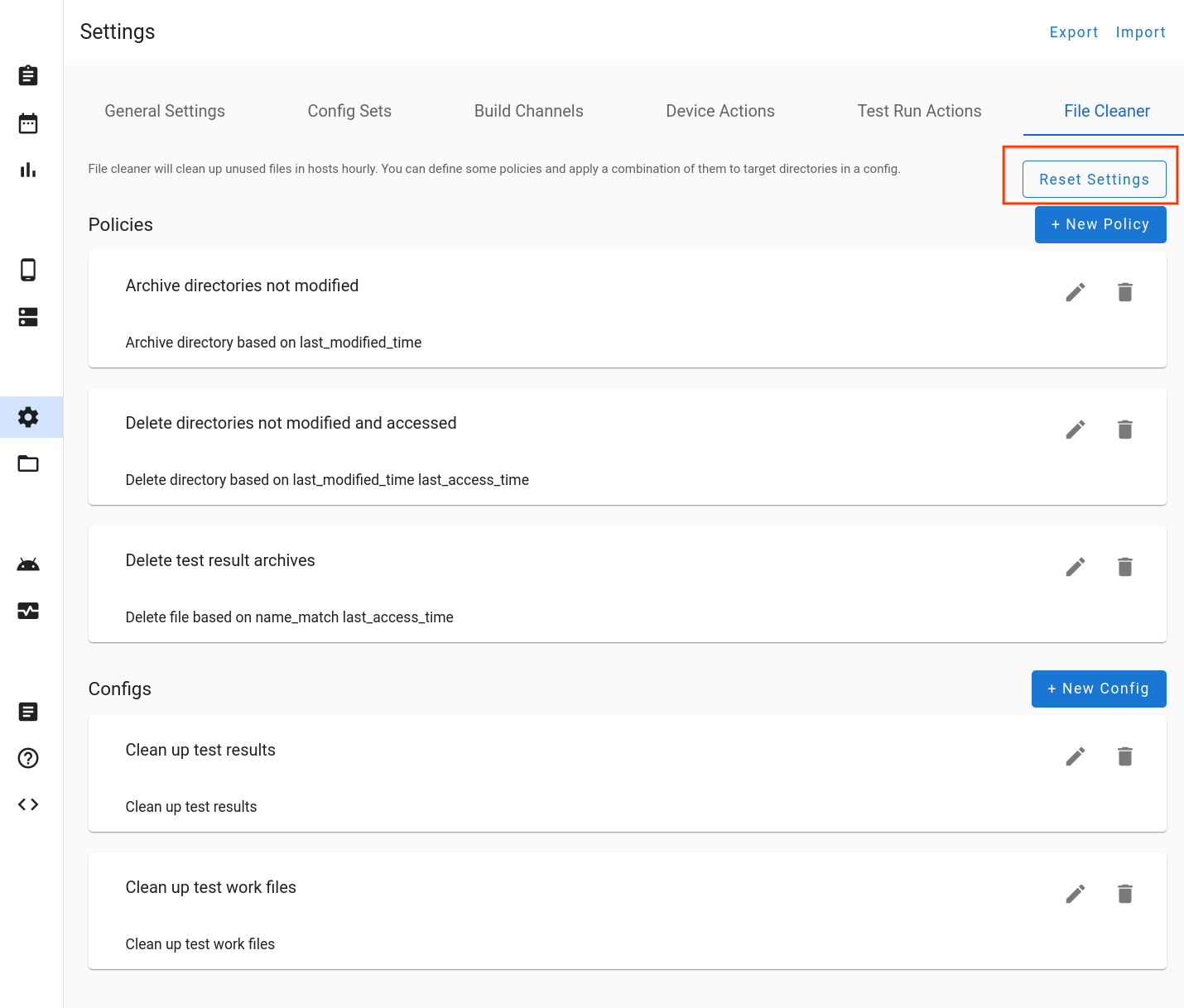Viewport: 1184px width, 1008px height.
Task: Open the folder File Browser icon
Action: click(x=28, y=463)
